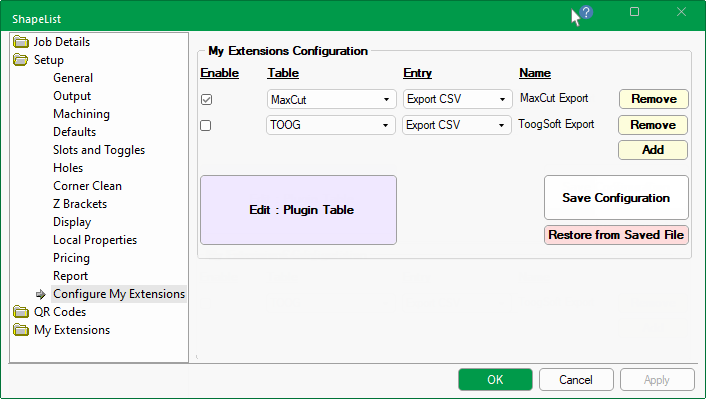The width and height of the screenshot is (706, 399).
Task: Click the MaxCut Export name text
Action: click(x=554, y=98)
